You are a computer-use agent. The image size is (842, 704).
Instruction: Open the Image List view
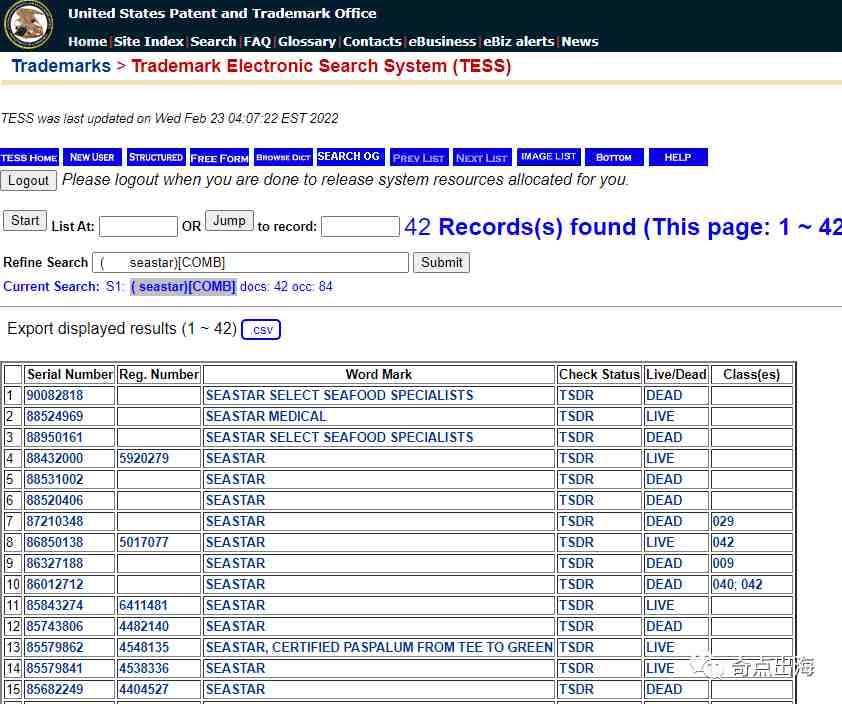pyautogui.click(x=548, y=157)
